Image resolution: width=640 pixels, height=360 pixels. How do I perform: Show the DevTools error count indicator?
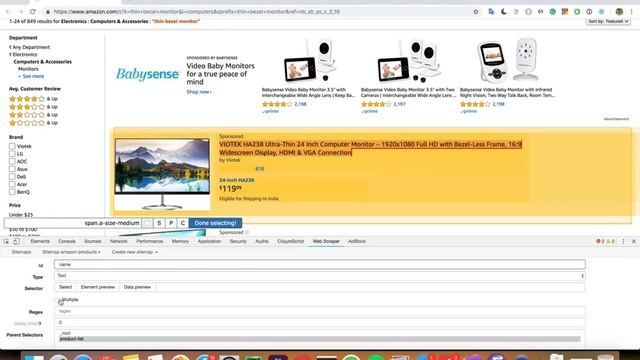tap(600, 242)
